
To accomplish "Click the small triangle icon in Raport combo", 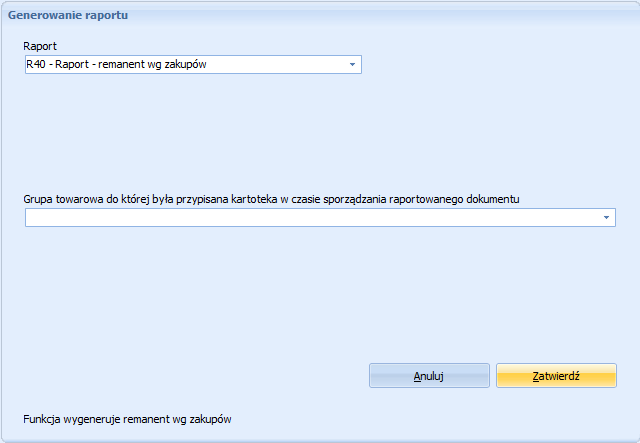I will pyautogui.click(x=352, y=65).
